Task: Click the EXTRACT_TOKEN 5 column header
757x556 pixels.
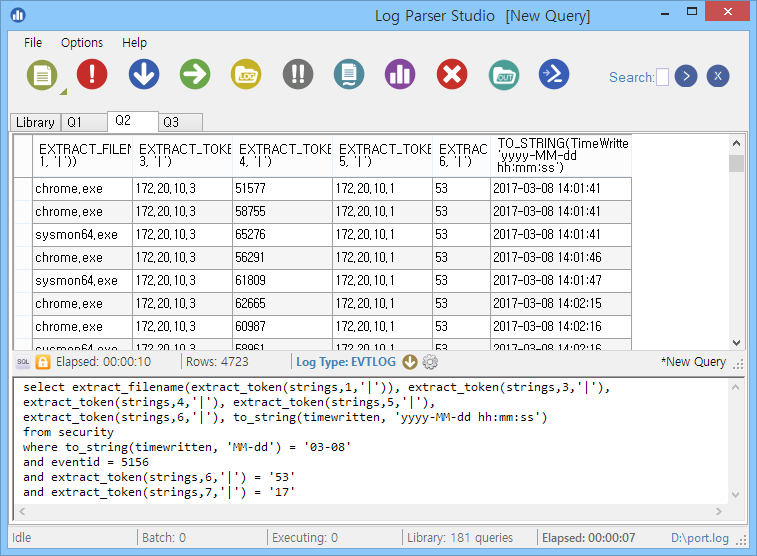Action: pyautogui.click(x=382, y=155)
